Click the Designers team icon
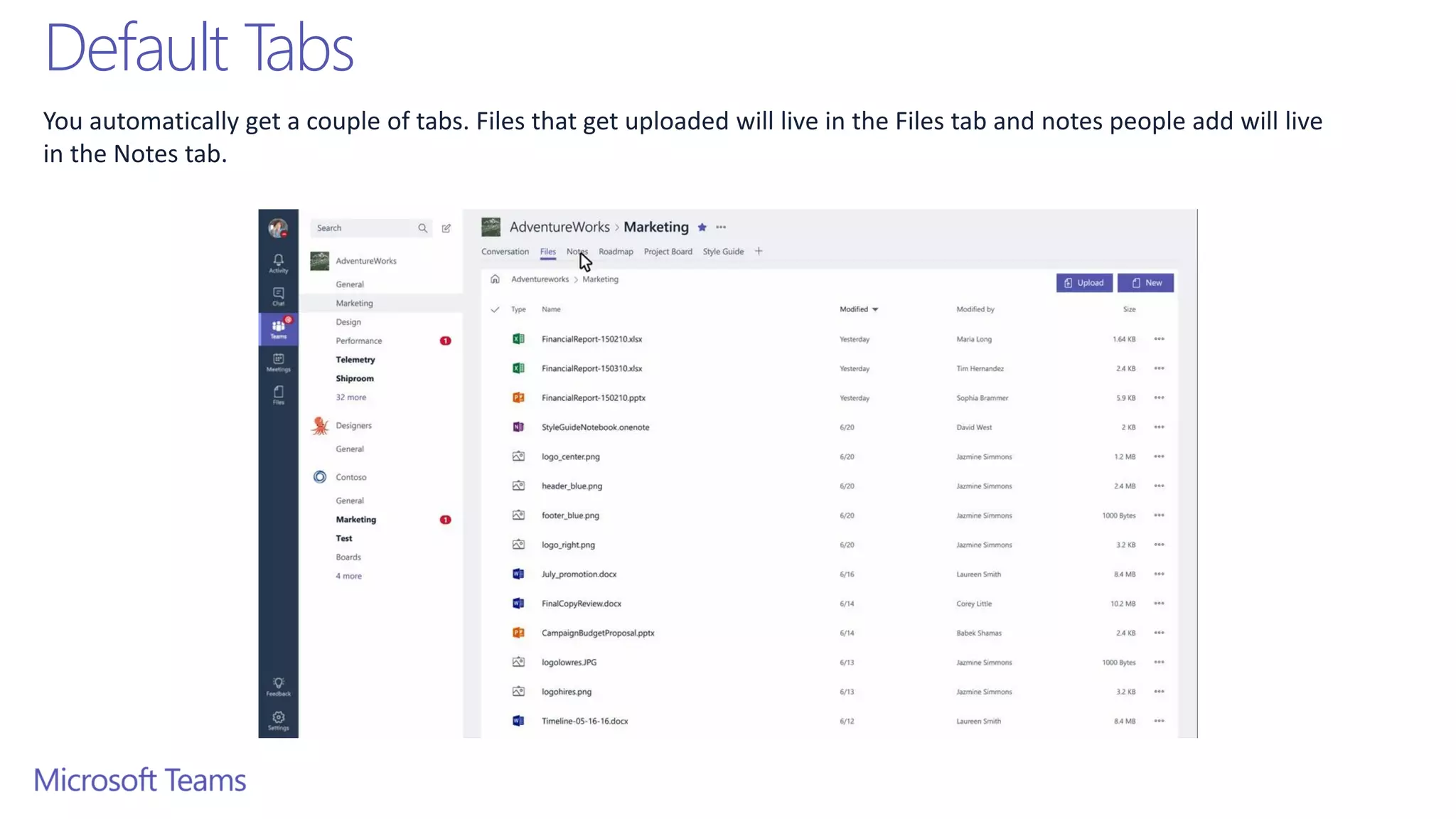Image resolution: width=1456 pixels, height=819 pixels. (x=320, y=426)
